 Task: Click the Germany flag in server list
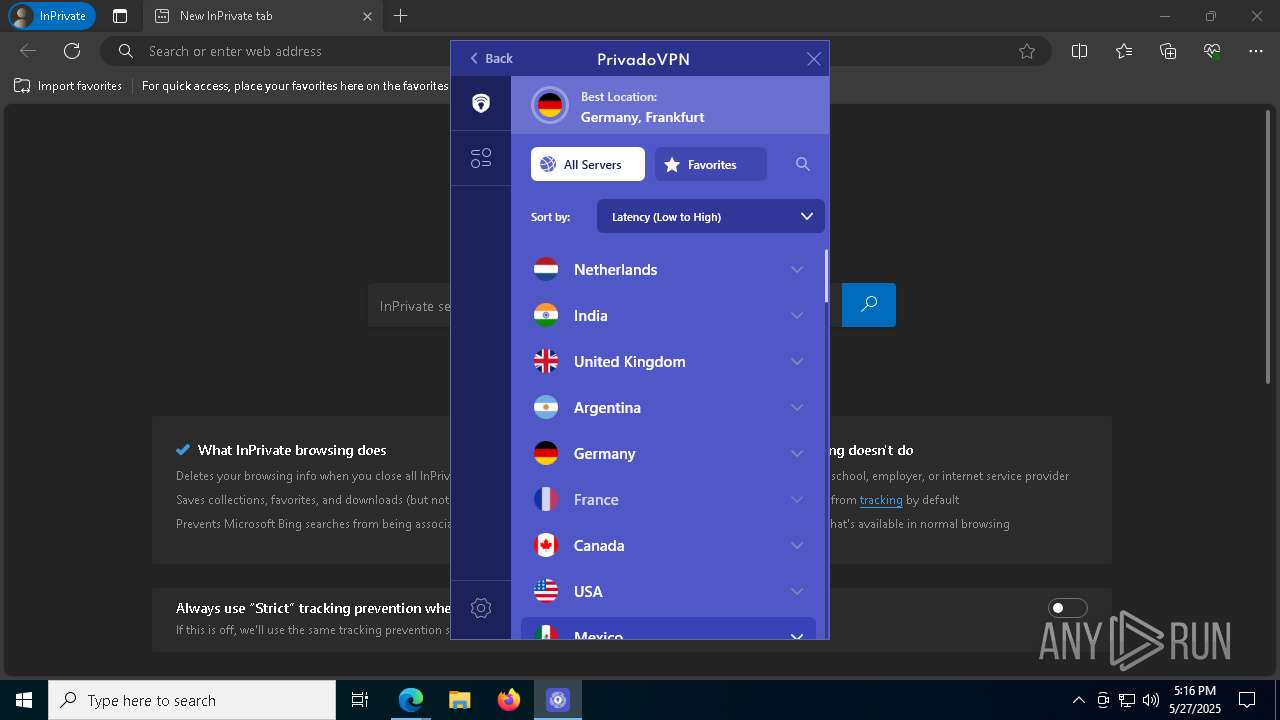(x=546, y=453)
